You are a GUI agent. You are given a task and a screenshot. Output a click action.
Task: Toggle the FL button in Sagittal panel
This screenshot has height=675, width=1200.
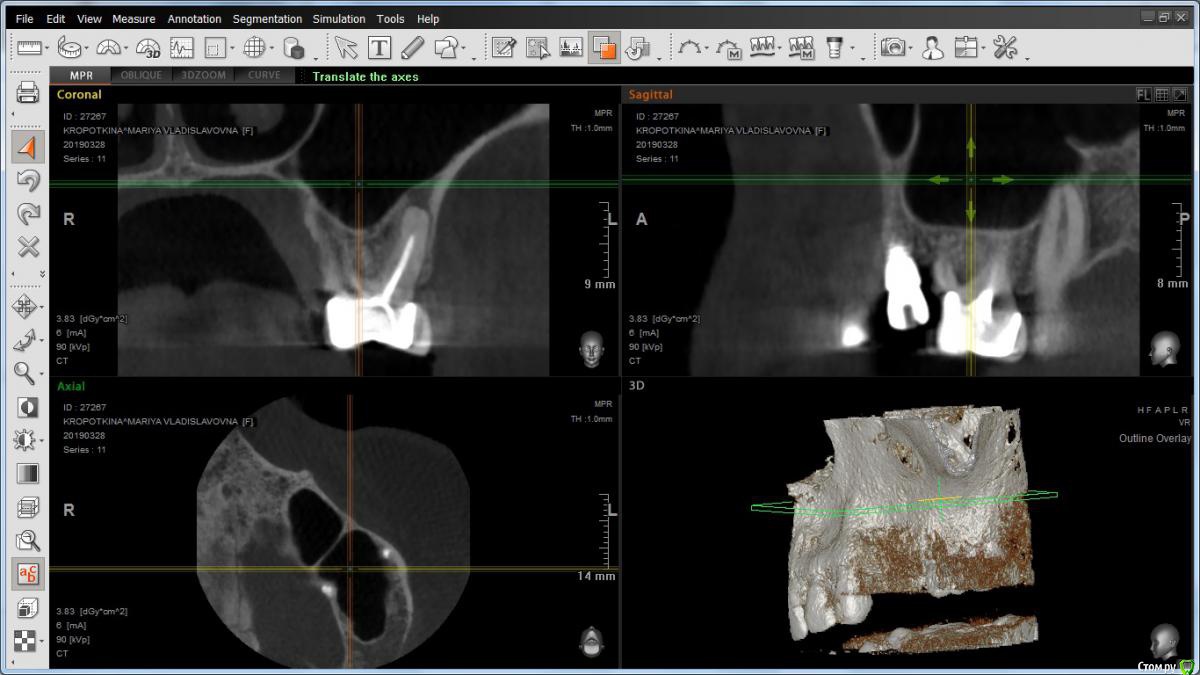pyautogui.click(x=1143, y=95)
